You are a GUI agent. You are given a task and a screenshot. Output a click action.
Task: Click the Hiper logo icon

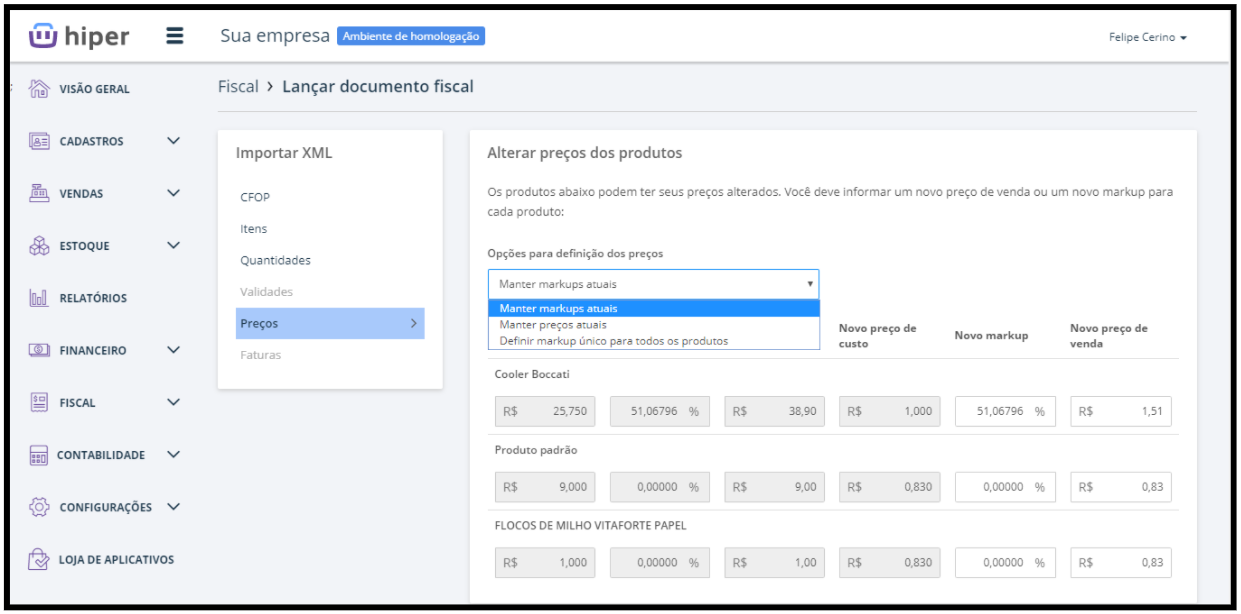click(x=43, y=36)
